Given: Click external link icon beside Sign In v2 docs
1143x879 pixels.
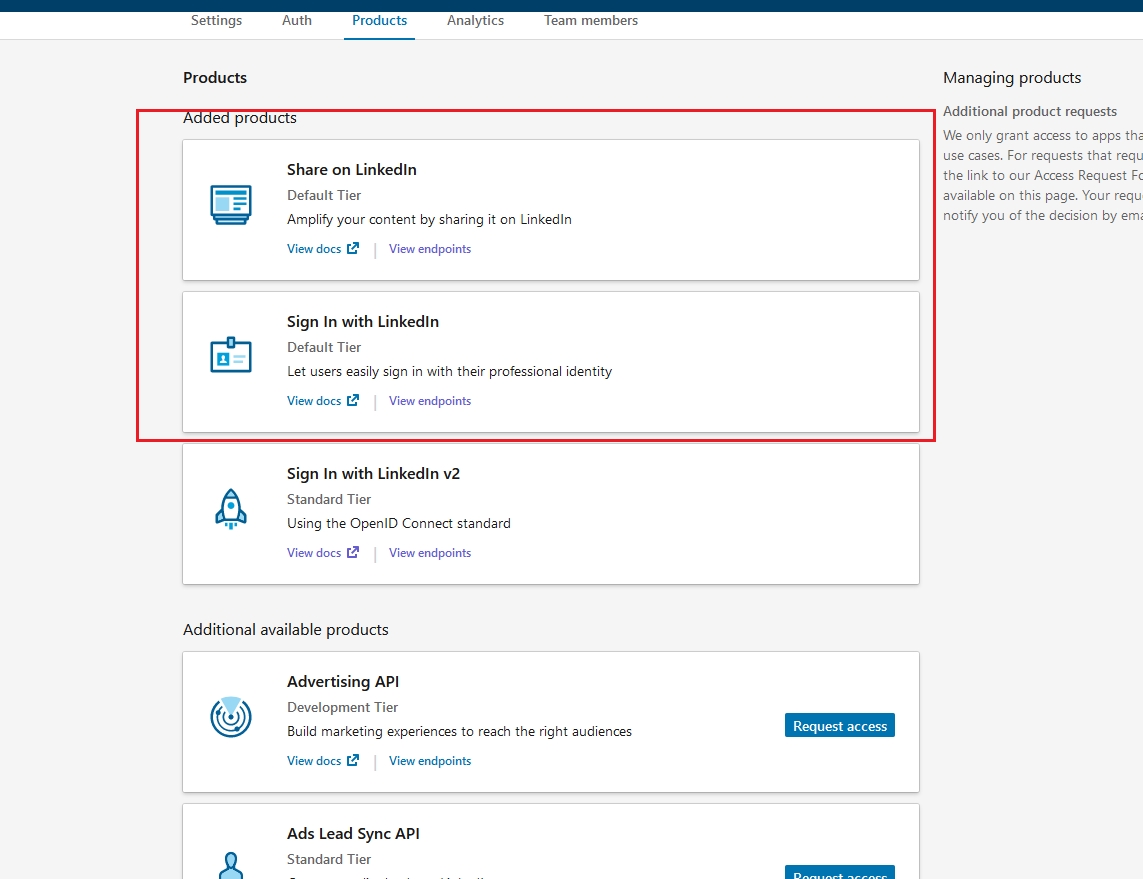Looking at the screenshot, I should [x=353, y=553].
